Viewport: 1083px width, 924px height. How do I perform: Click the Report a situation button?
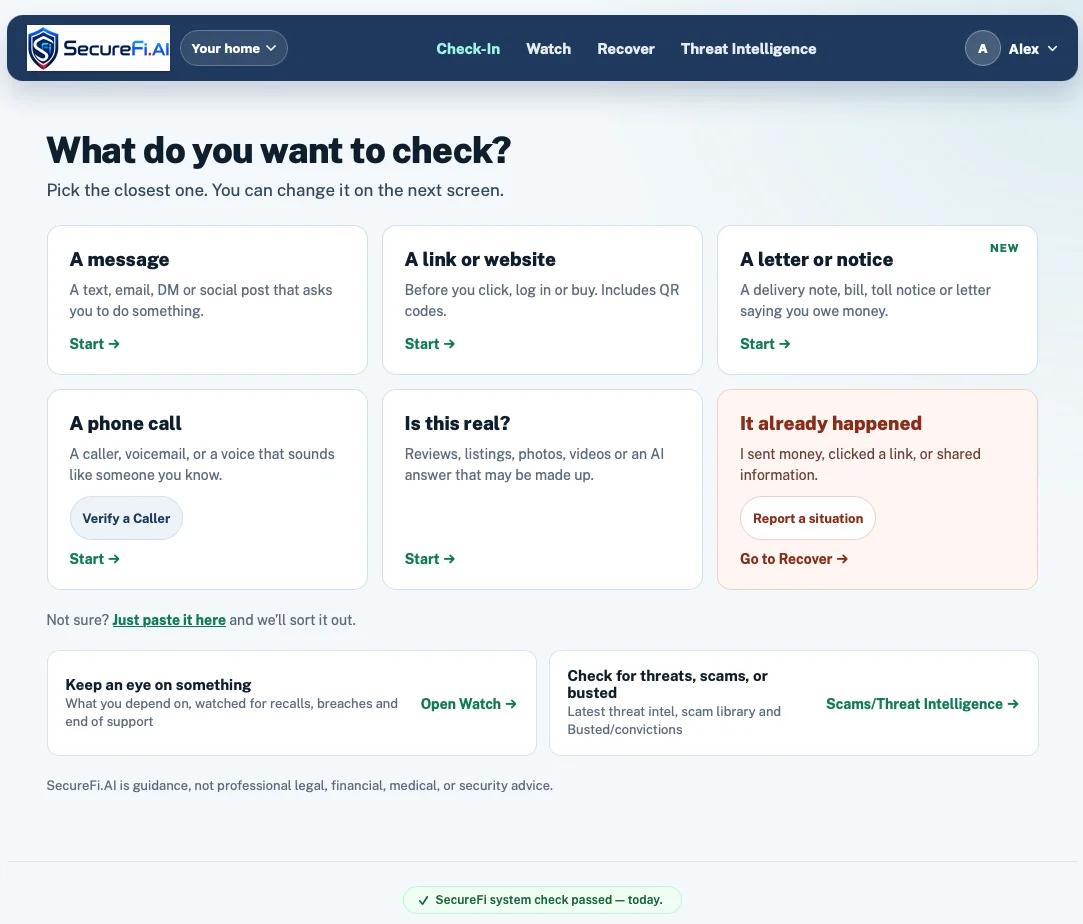(807, 518)
